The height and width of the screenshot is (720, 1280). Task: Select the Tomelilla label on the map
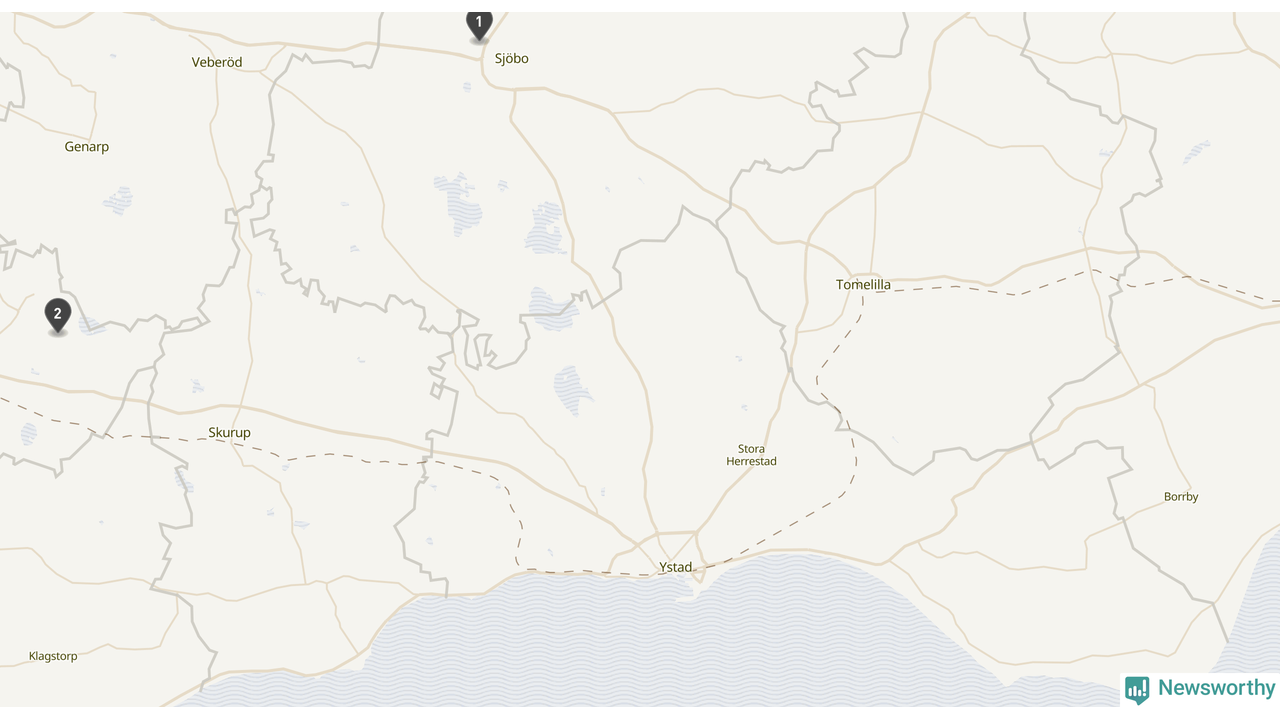click(x=863, y=285)
